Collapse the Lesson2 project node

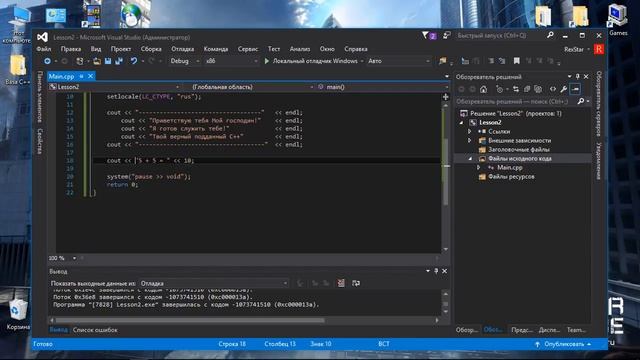pos(462,122)
